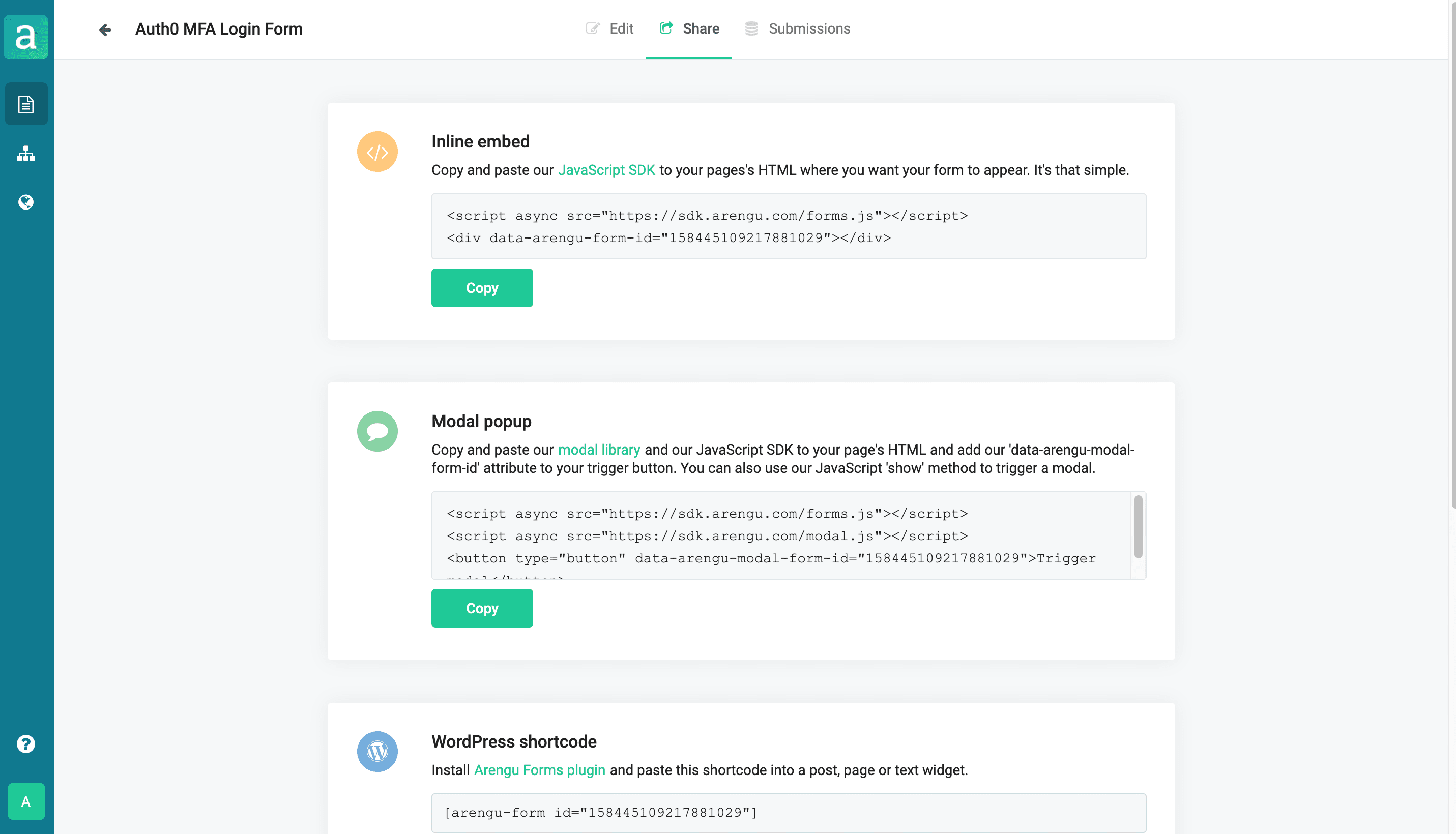Click the Inline embed heading
1456x834 pixels.
480,141
